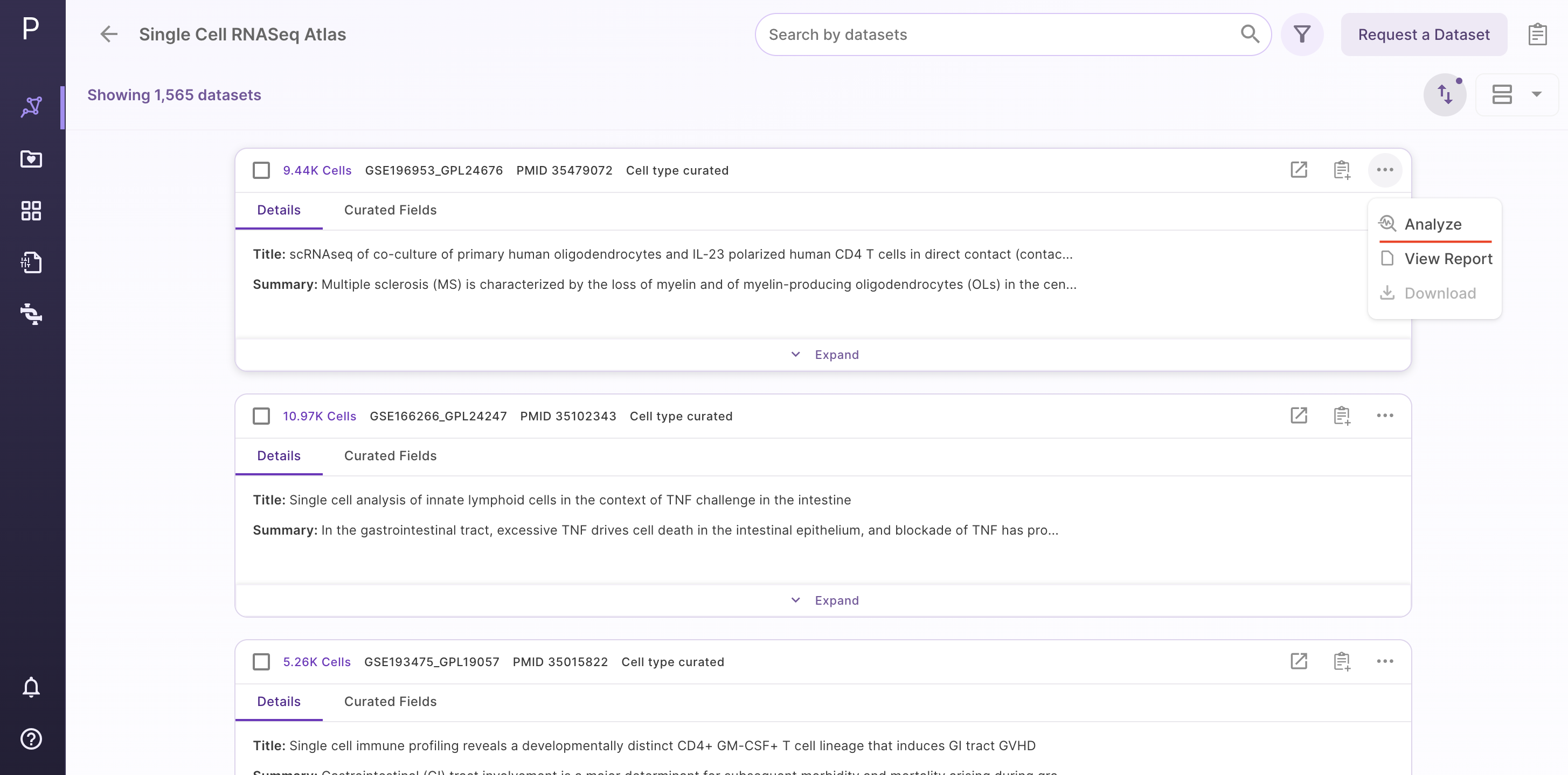The height and width of the screenshot is (775, 1568).
Task: Switch to Curated Fields tab for GSE166266
Action: pos(390,455)
